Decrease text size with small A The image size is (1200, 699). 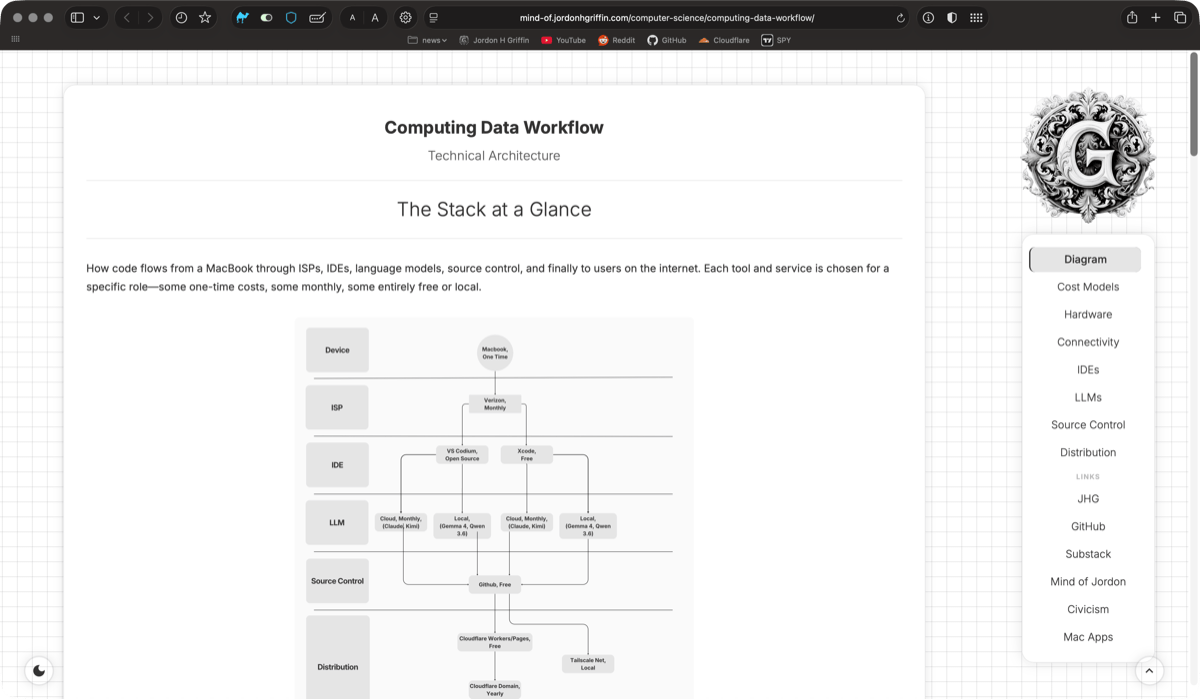(352, 17)
